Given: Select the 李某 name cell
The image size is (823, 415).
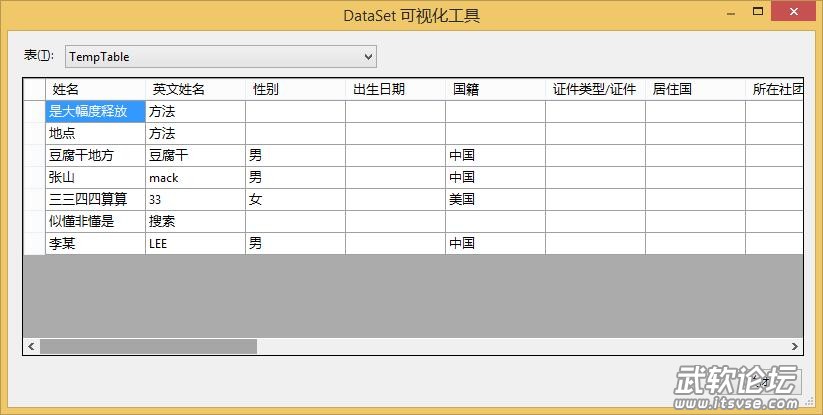Looking at the screenshot, I should 96,244.
